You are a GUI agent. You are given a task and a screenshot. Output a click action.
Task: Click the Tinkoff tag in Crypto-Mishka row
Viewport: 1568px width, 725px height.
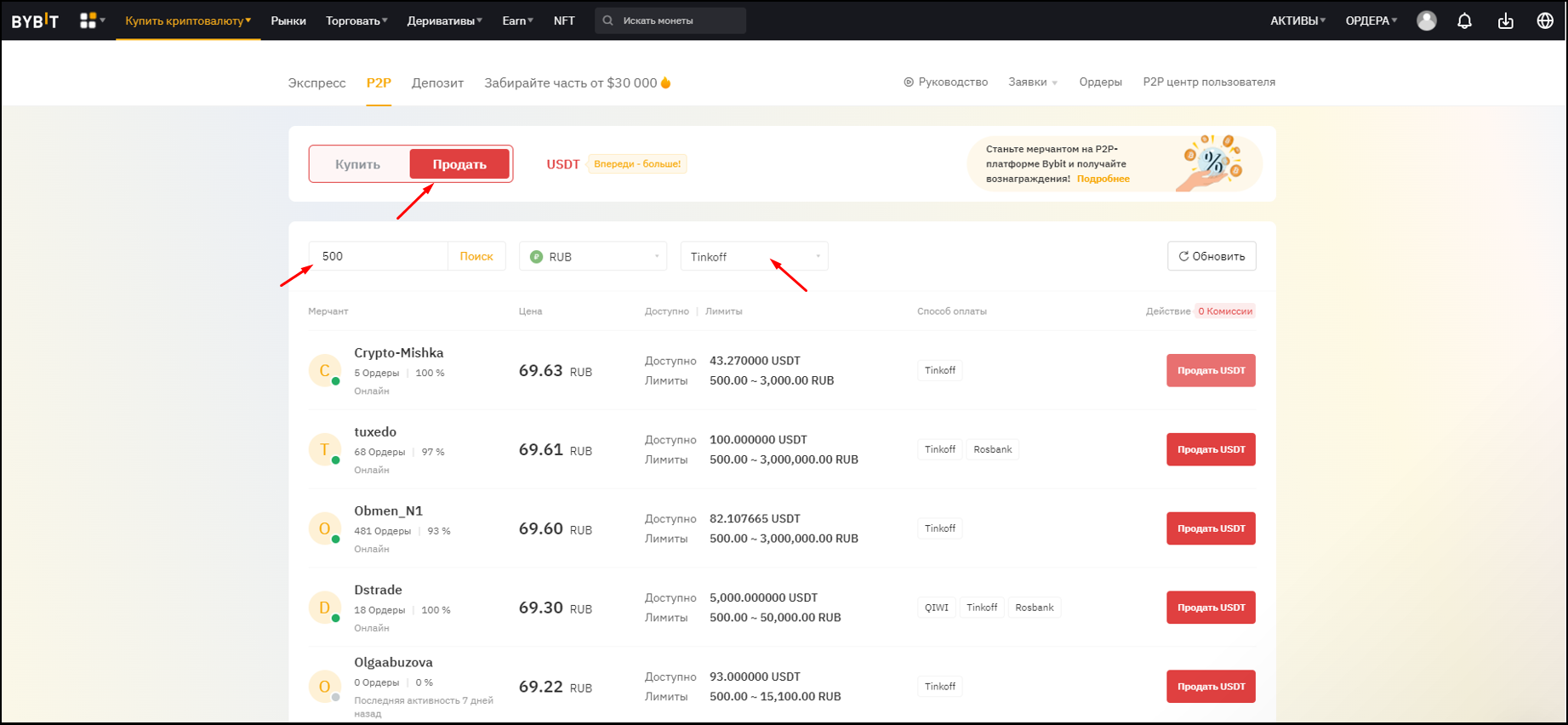pyautogui.click(x=940, y=370)
